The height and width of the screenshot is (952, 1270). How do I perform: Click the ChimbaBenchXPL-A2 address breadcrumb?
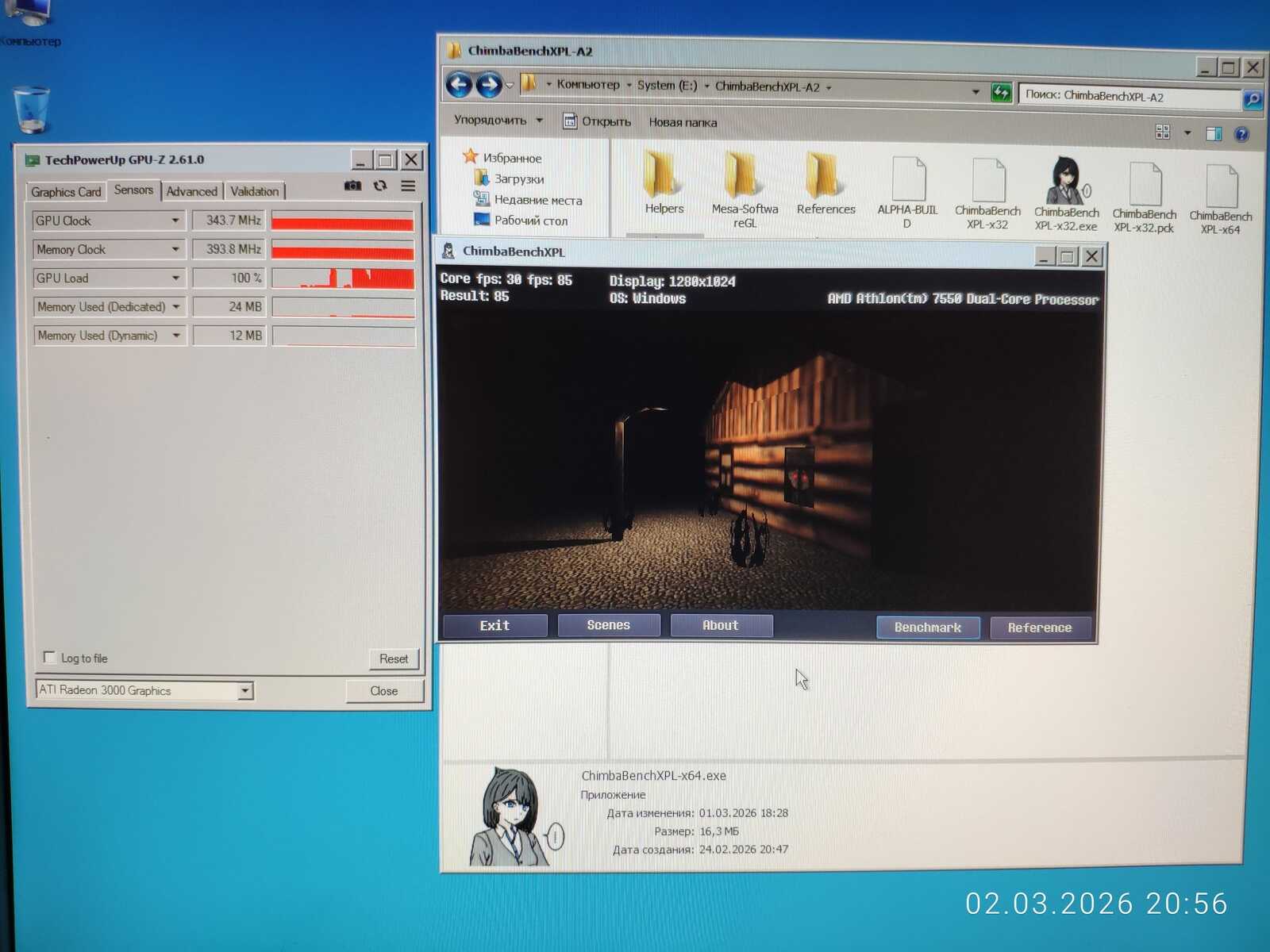click(x=767, y=86)
